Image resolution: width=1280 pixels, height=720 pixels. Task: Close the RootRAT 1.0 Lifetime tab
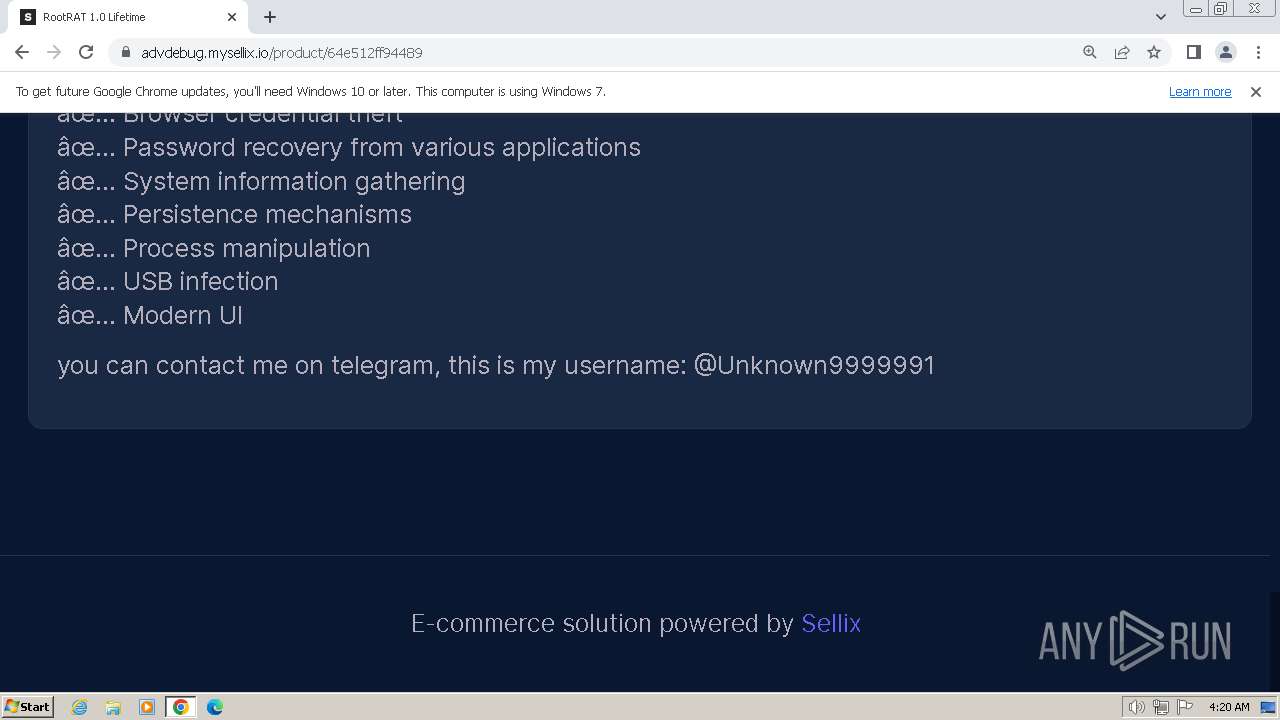tap(232, 17)
